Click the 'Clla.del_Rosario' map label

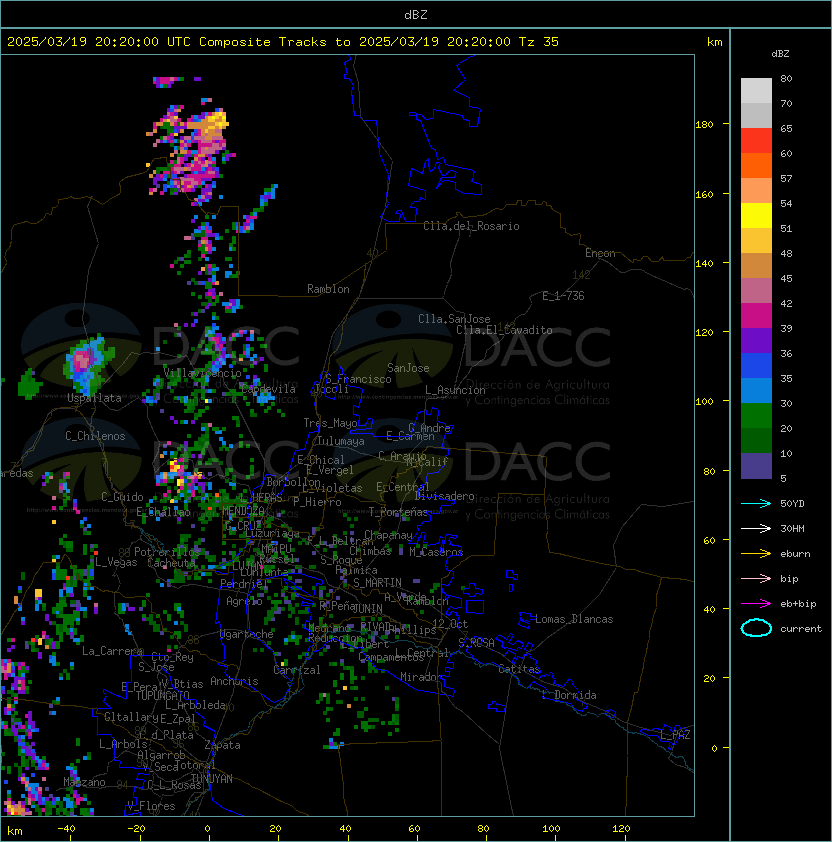coord(471,226)
